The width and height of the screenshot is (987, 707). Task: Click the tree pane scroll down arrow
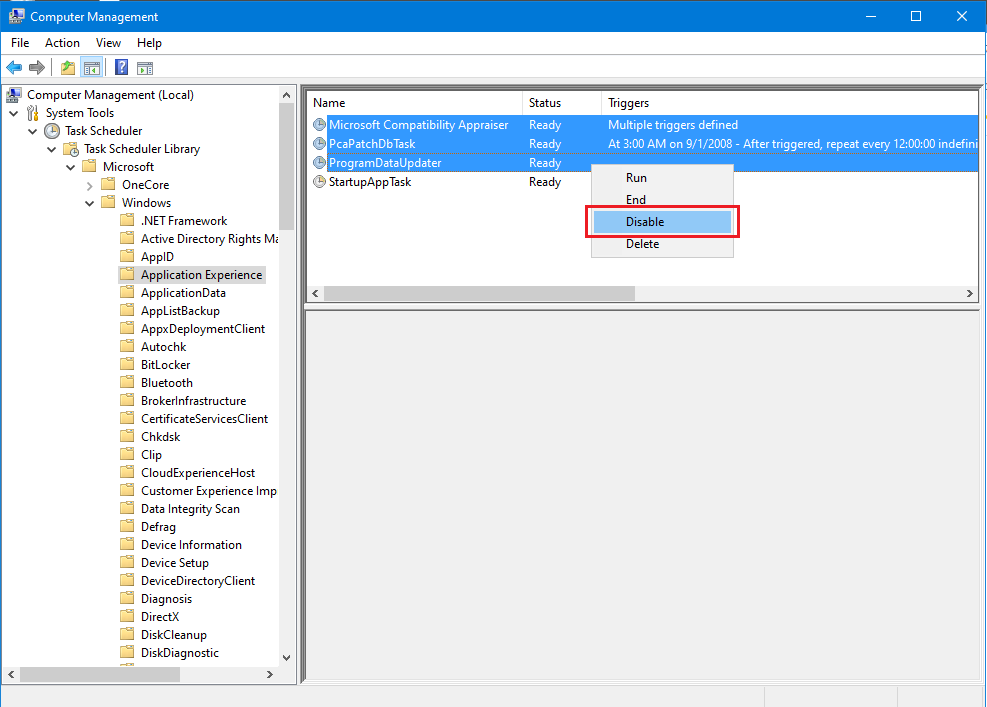point(286,658)
